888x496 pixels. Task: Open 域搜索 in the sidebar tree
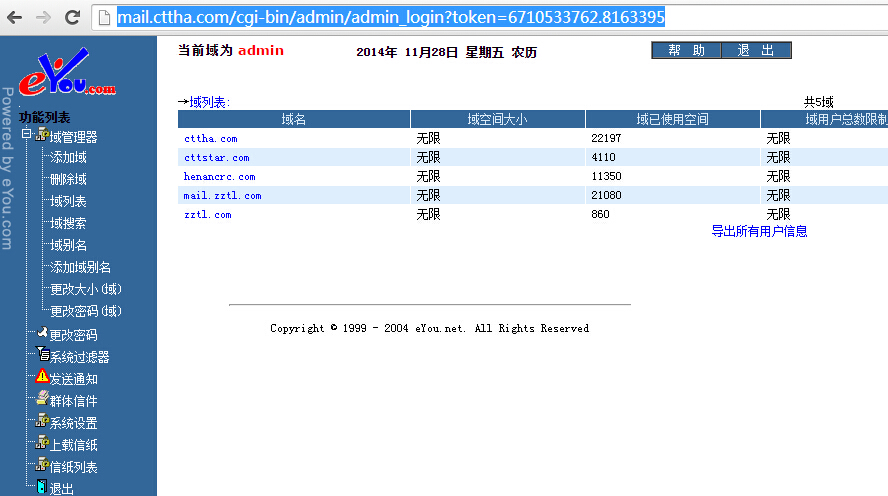coord(69,224)
